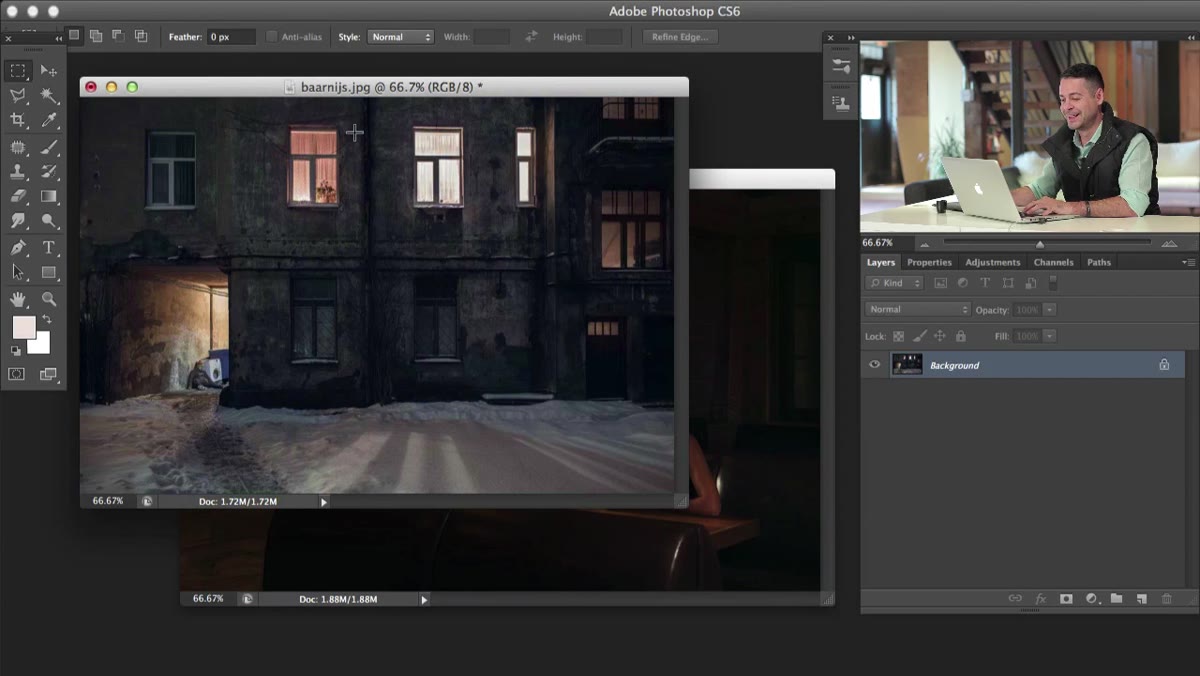Select the Pen tool

pos(18,248)
